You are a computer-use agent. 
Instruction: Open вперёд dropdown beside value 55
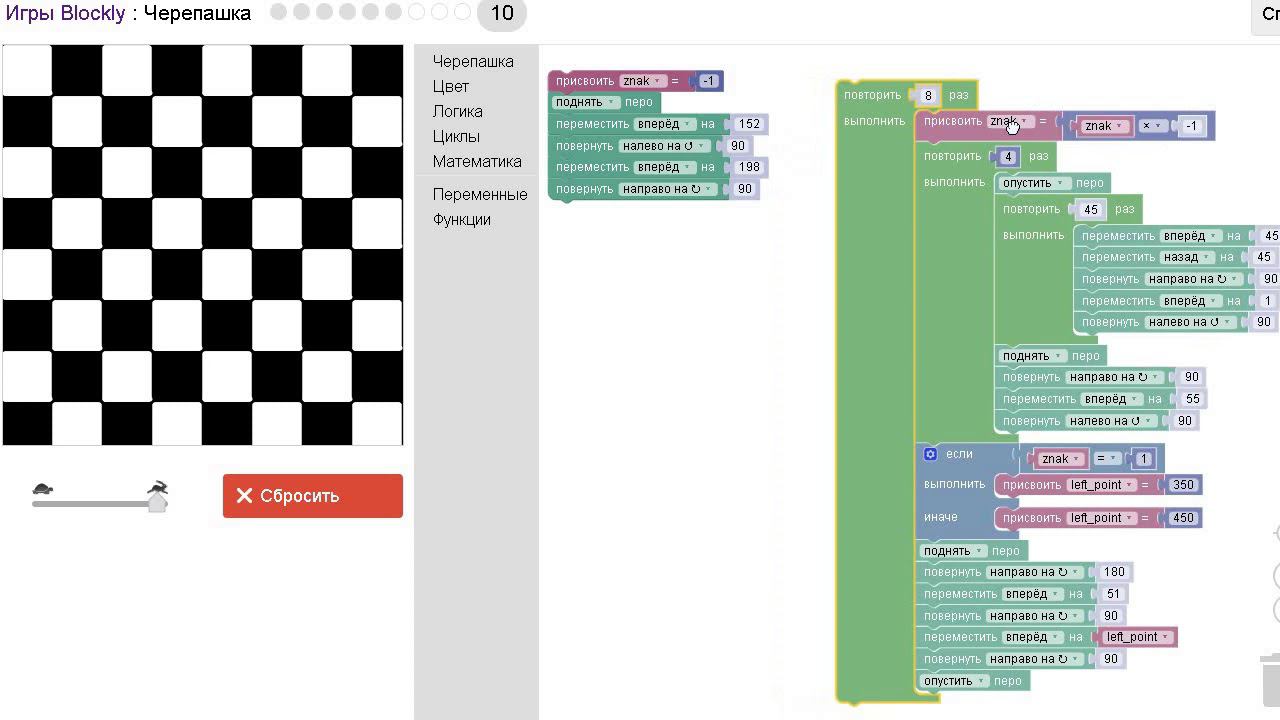[x=1111, y=399]
